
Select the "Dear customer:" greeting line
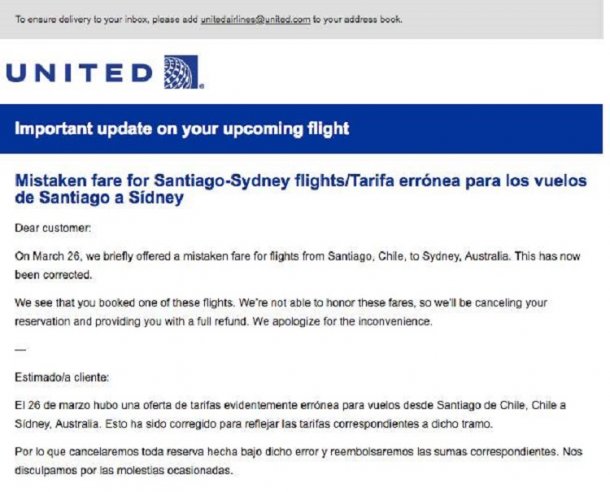[52, 229]
